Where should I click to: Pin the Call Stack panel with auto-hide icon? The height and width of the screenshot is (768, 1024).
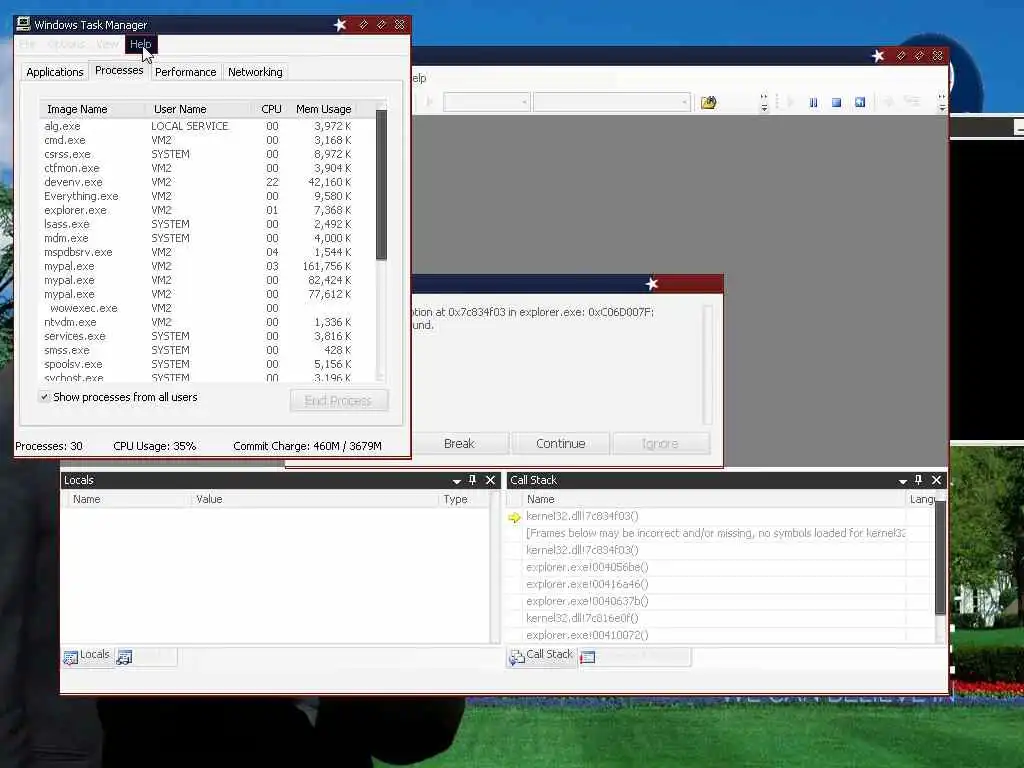pos(919,480)
